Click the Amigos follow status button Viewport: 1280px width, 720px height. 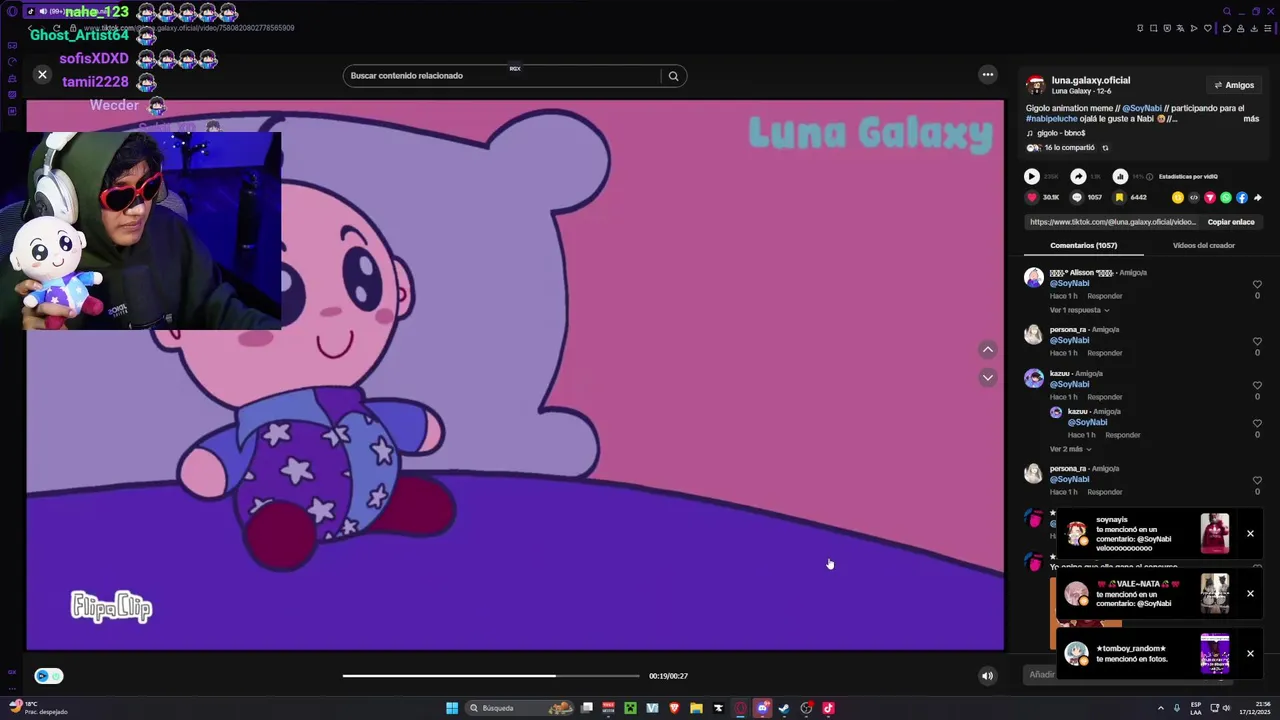[1233, 85]
